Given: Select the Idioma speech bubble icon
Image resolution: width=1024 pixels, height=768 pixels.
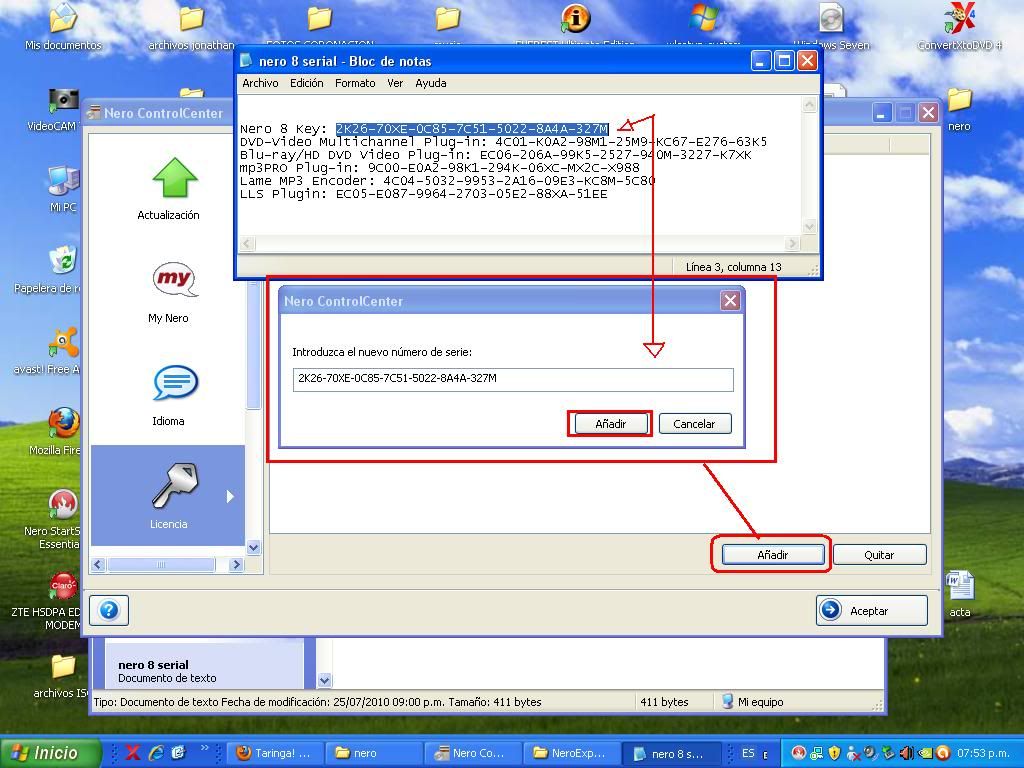Looking at the screenshot, I should (x=175, y=383).
